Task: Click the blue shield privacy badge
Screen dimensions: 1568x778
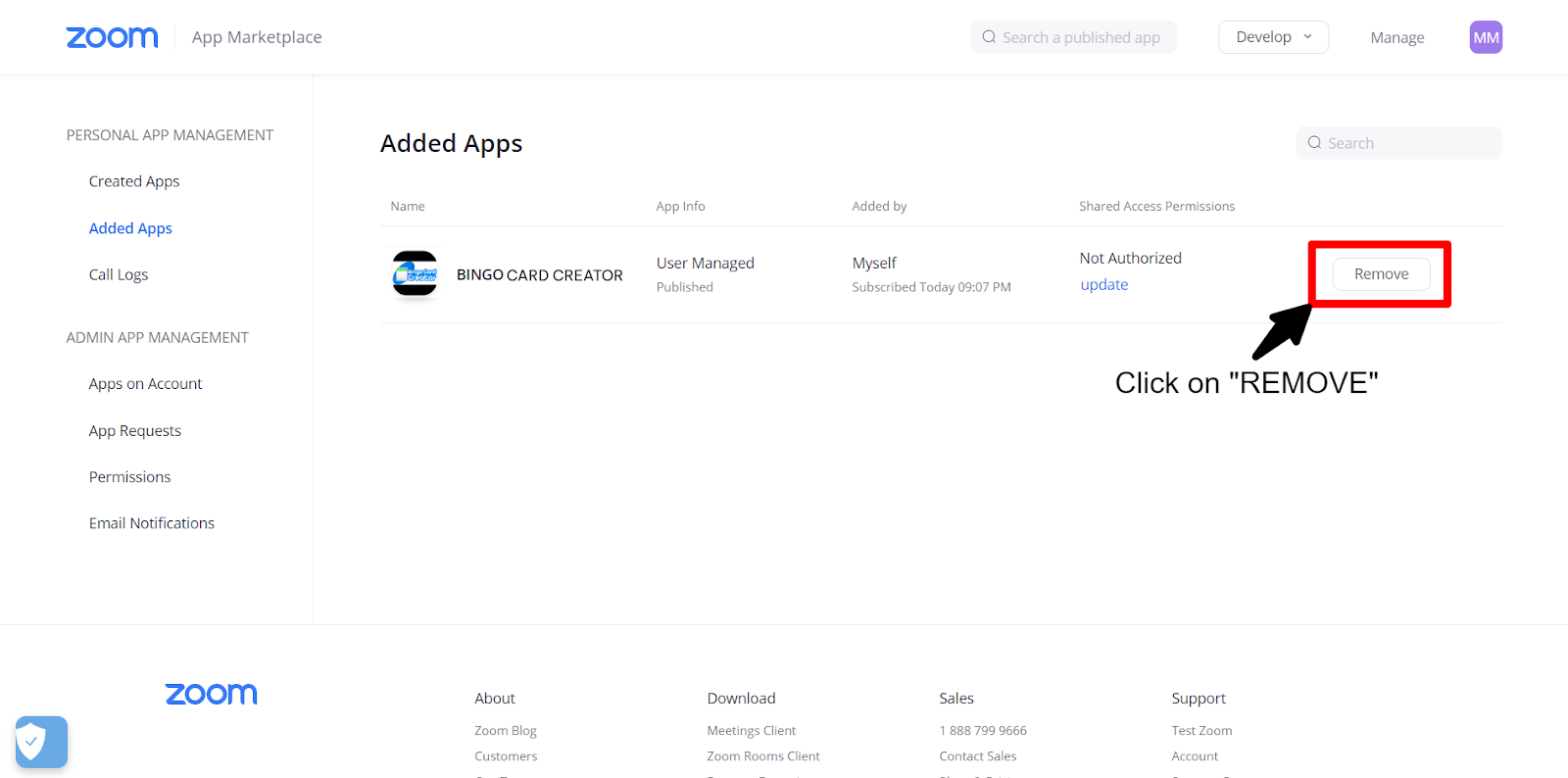Action: point(41,742)
